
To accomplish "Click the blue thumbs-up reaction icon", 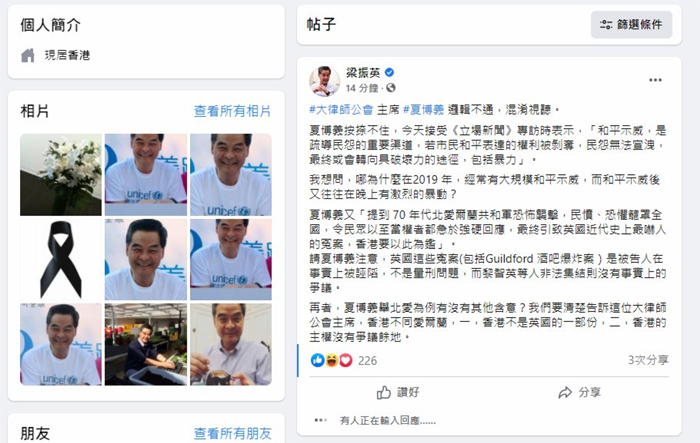I will click(x=317, y=360).
